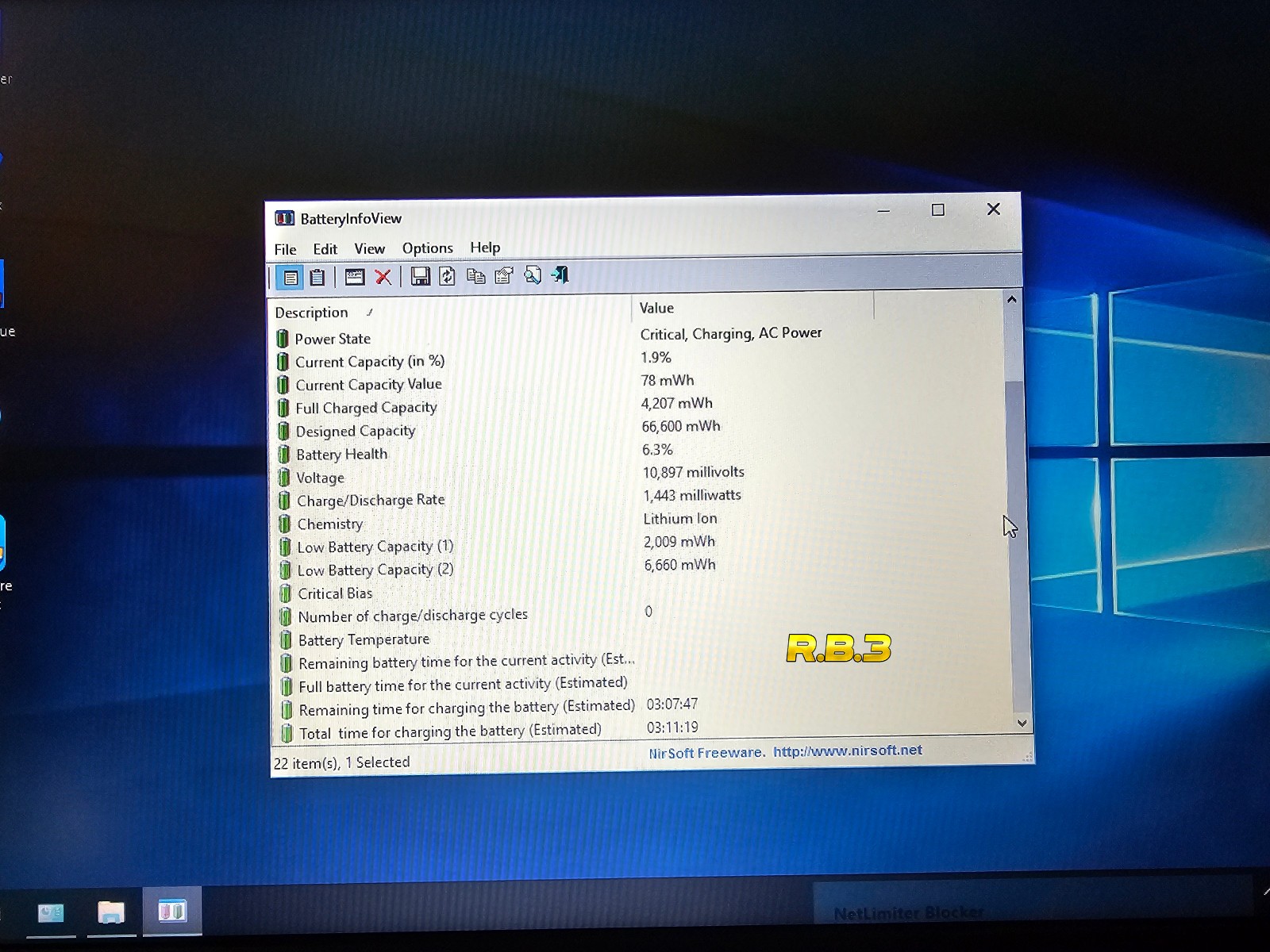Click the Exit door toolbar icon
Screen dimensions: 1270x952
tap(560, 275)
